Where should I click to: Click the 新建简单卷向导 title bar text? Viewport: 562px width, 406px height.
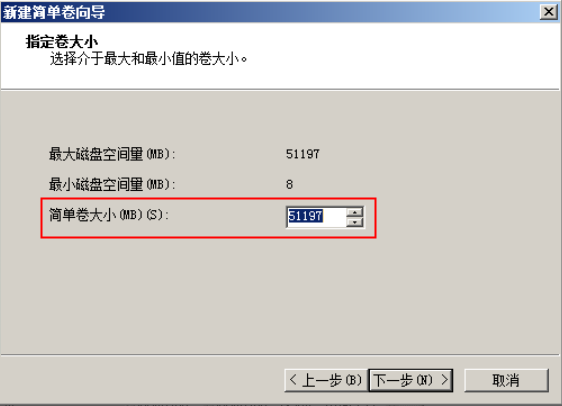coord(54,13)
